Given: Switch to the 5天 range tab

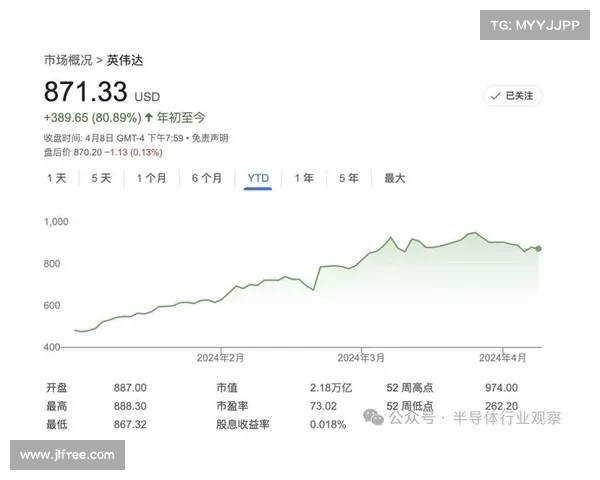Looking at the screenshot, I should click(x=101, y=178).
